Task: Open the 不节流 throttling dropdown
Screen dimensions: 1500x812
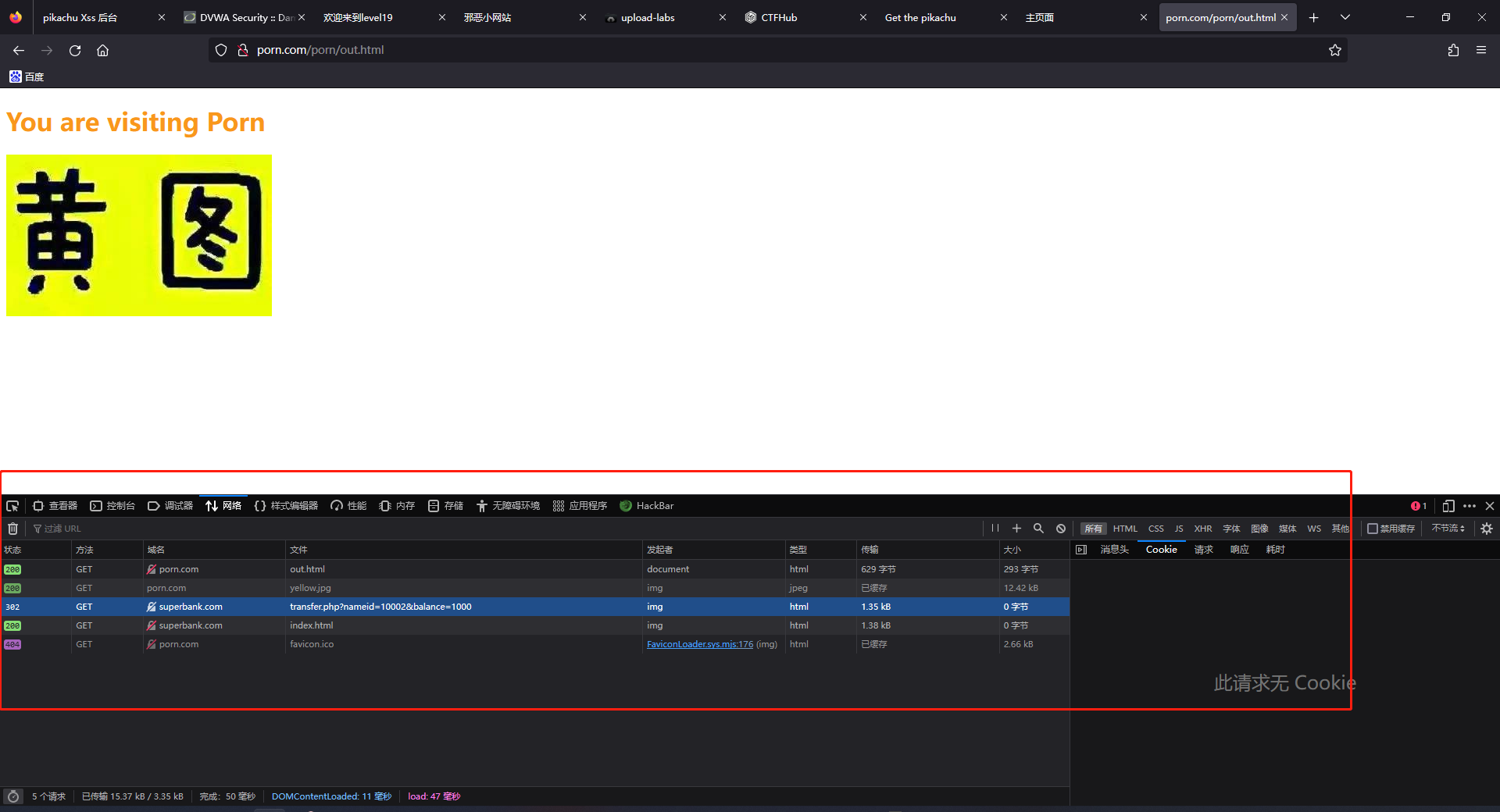Action: pos(1448,529)
